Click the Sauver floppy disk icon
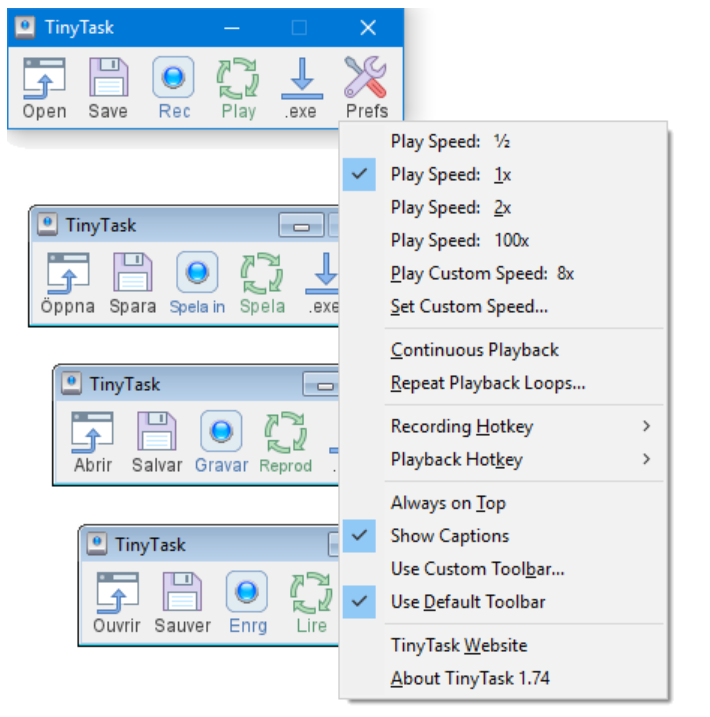The width and height of the screenshot is (710, 717). pyautogui.click(x=182, y=593)
